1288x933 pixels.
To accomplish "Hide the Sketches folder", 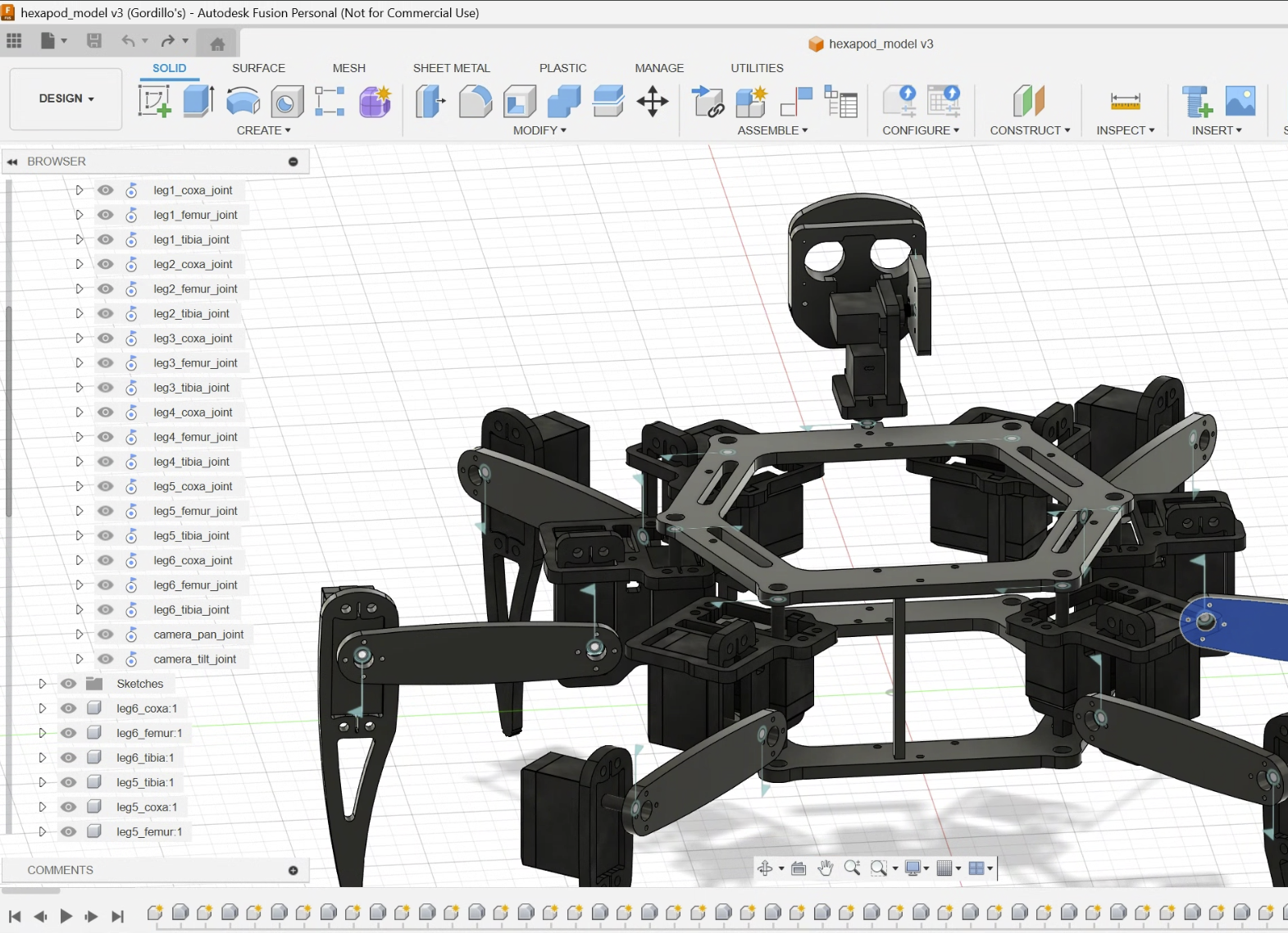I will 69,684.
